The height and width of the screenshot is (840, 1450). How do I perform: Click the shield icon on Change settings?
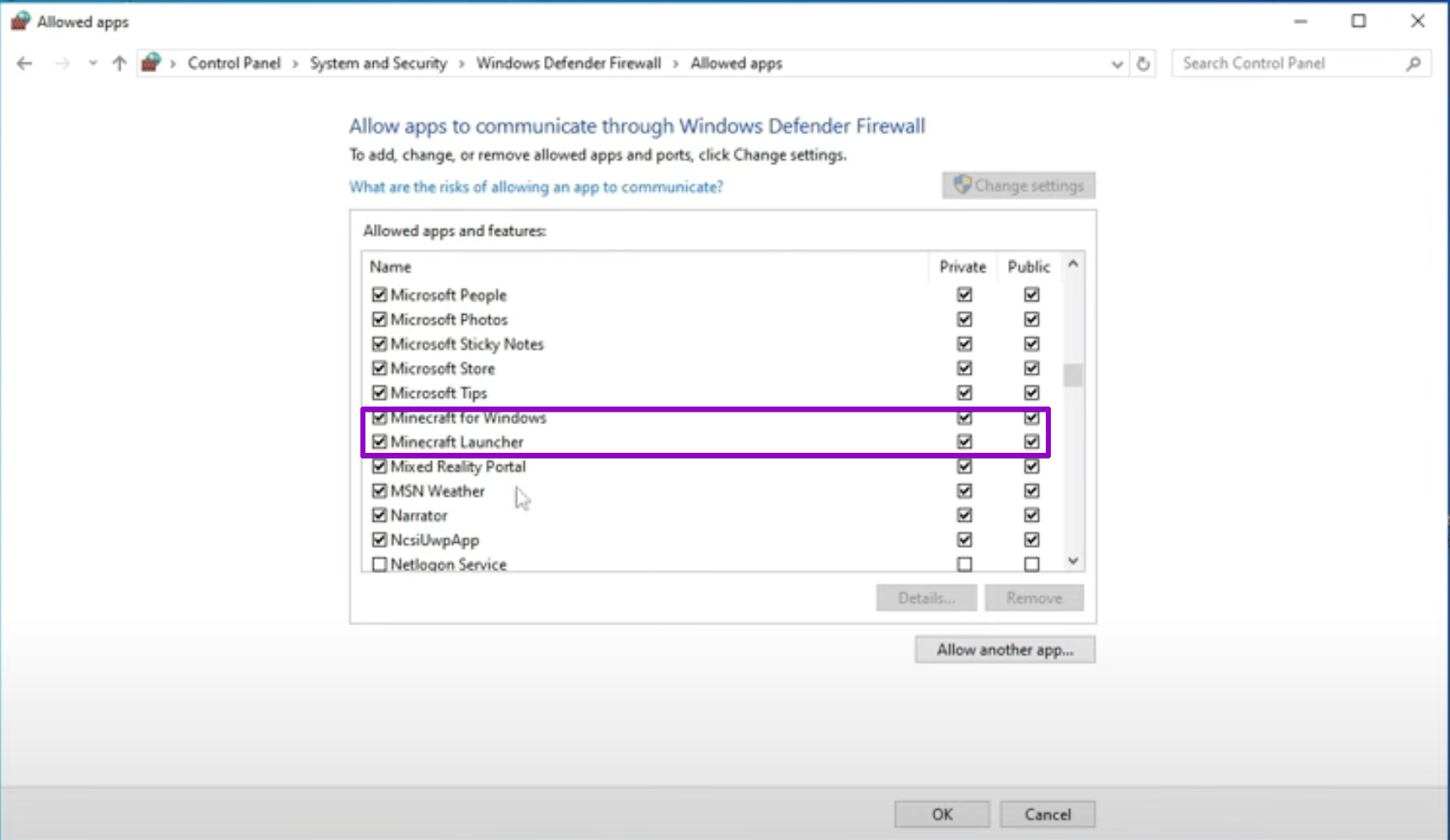click(961, 184)
